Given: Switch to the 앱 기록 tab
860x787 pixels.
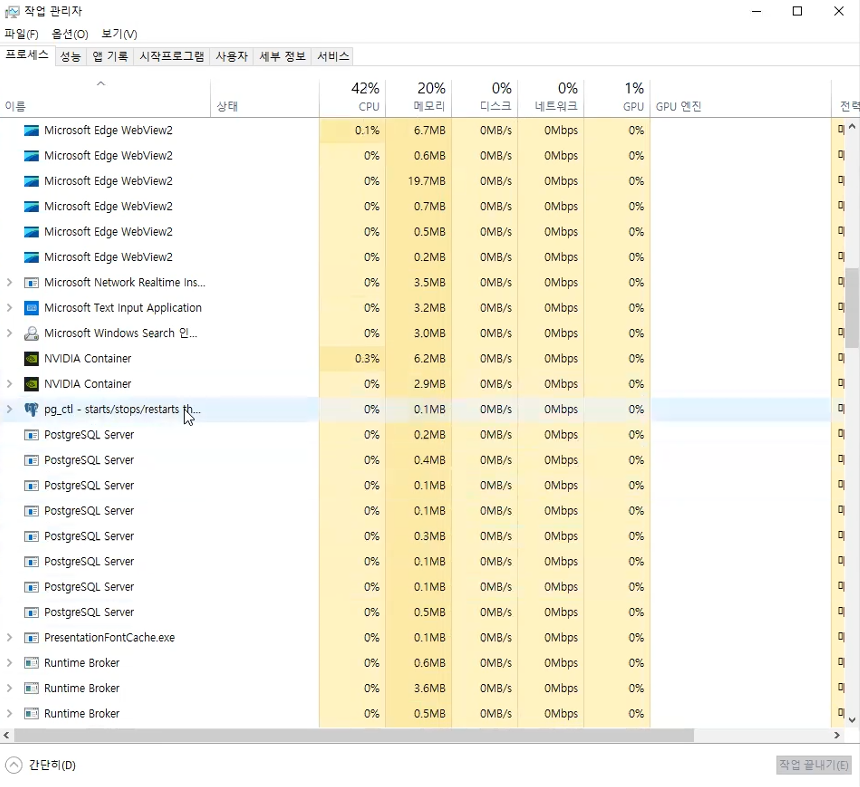Looking at the screenshot, I should (110, 56).
